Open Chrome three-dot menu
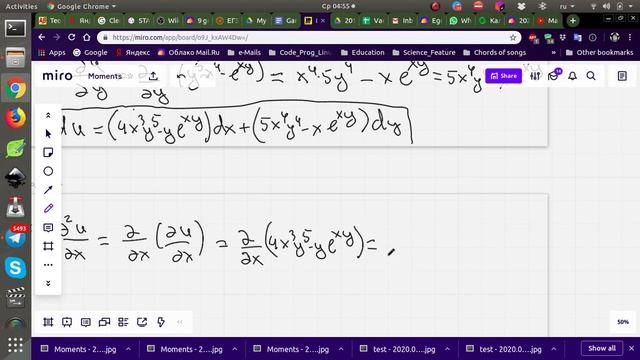Image resolution: width=640 pixels, height=360 pixels. click(x=630, y=37)
